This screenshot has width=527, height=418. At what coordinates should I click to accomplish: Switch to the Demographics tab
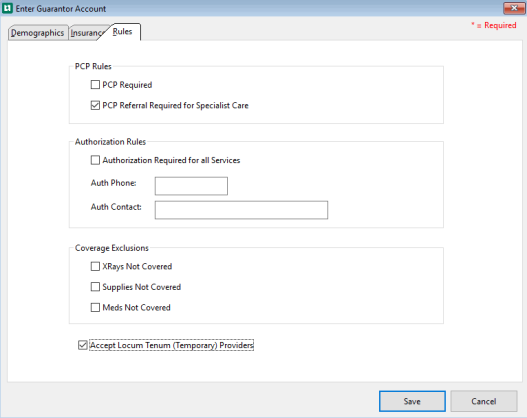click(37, 33)
